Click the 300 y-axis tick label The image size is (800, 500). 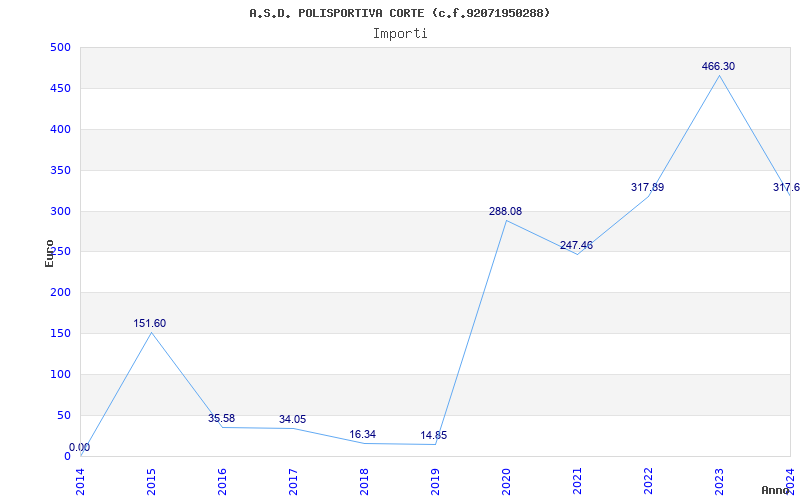click(60, 211)
